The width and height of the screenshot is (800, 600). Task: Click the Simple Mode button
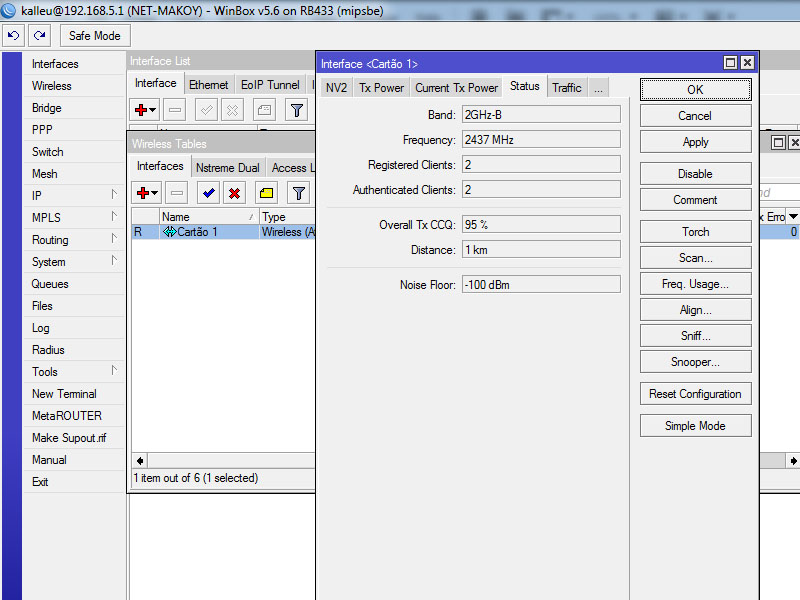coord(695,426)
